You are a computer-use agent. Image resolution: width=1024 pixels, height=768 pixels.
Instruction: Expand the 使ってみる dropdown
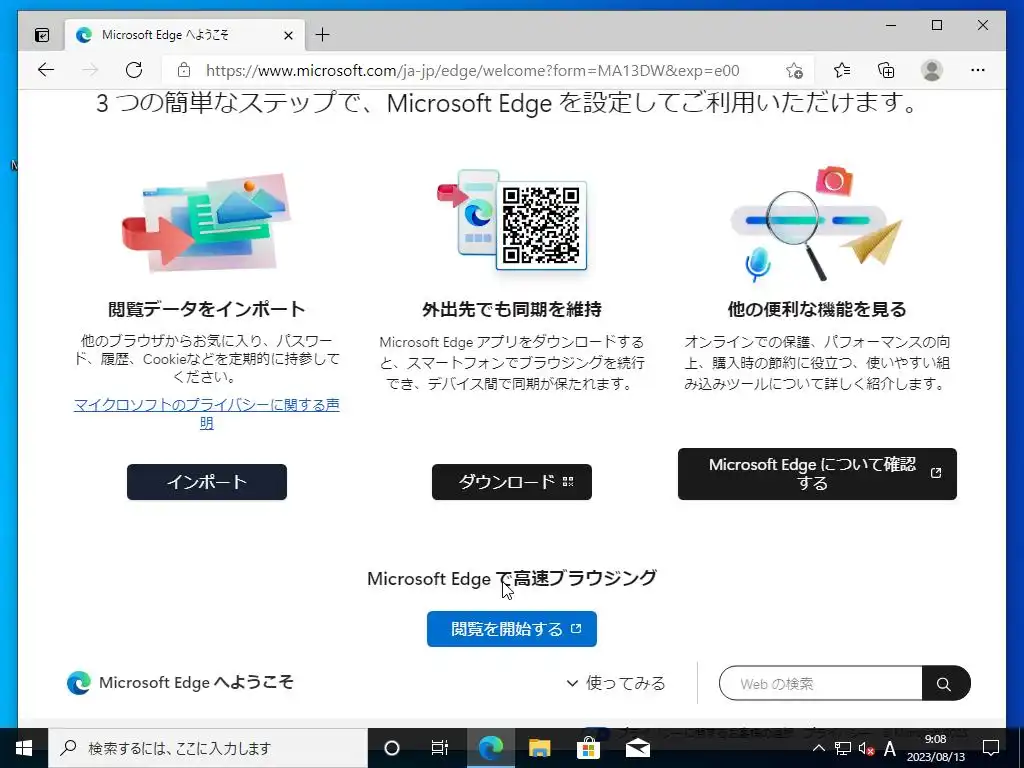pyautogui.click(x=616, y=683)
